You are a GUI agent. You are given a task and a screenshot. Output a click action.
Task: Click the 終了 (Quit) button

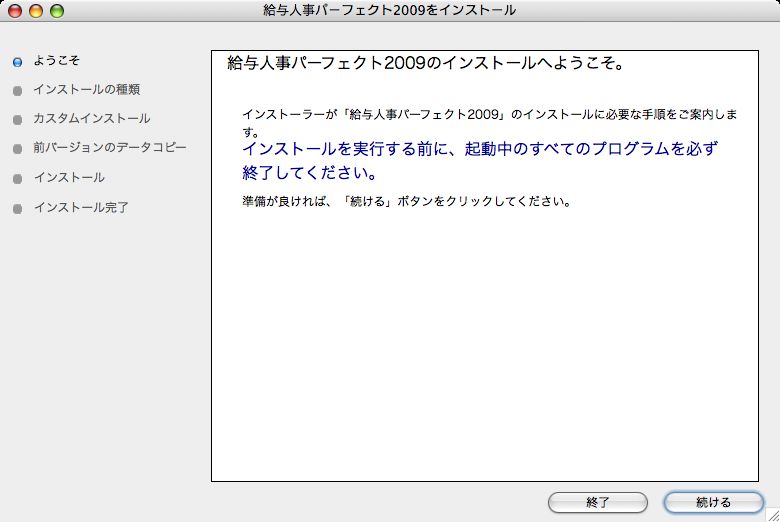click(x=597, y=502)
